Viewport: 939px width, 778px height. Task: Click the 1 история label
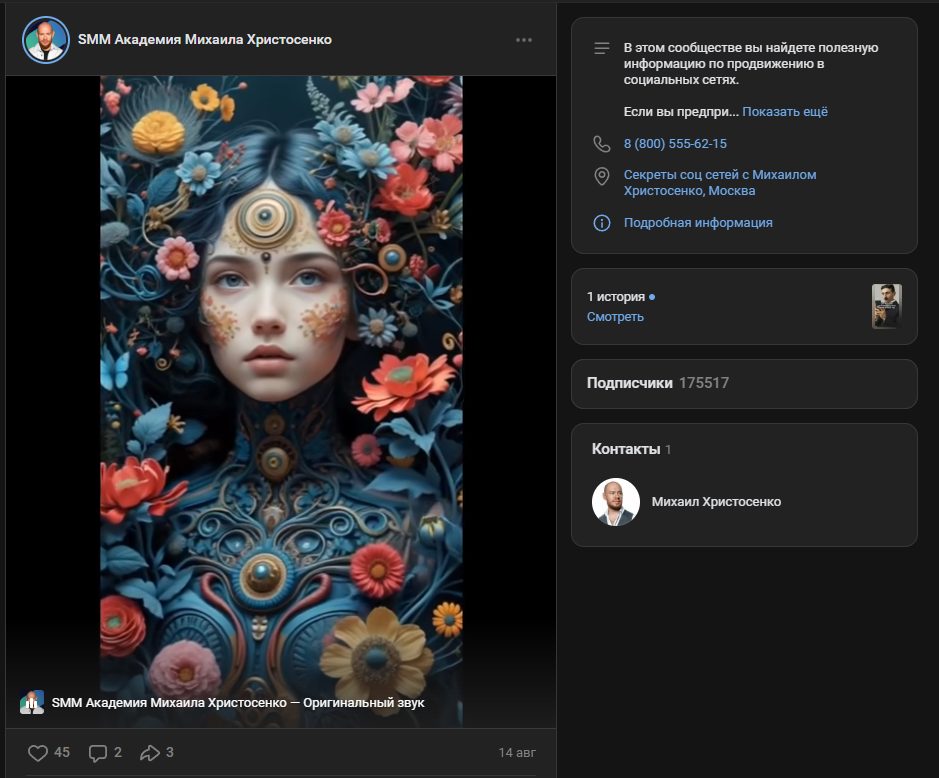616,296
